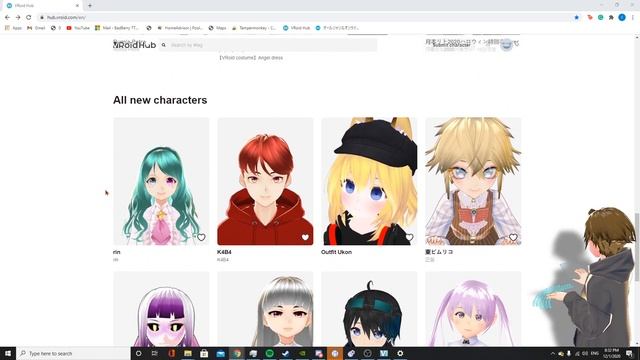Like the rin character with heart icon

(201, 237)
